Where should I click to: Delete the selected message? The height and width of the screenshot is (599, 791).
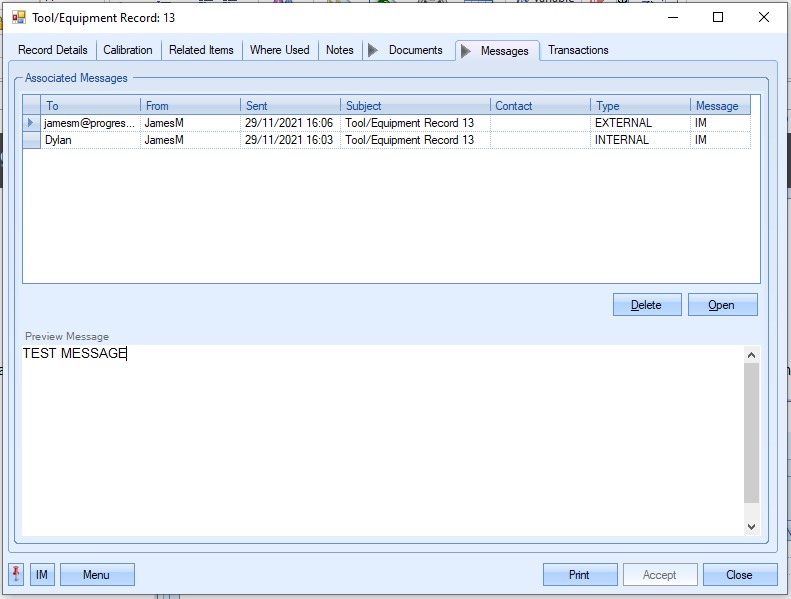click(x=646, y=305)
